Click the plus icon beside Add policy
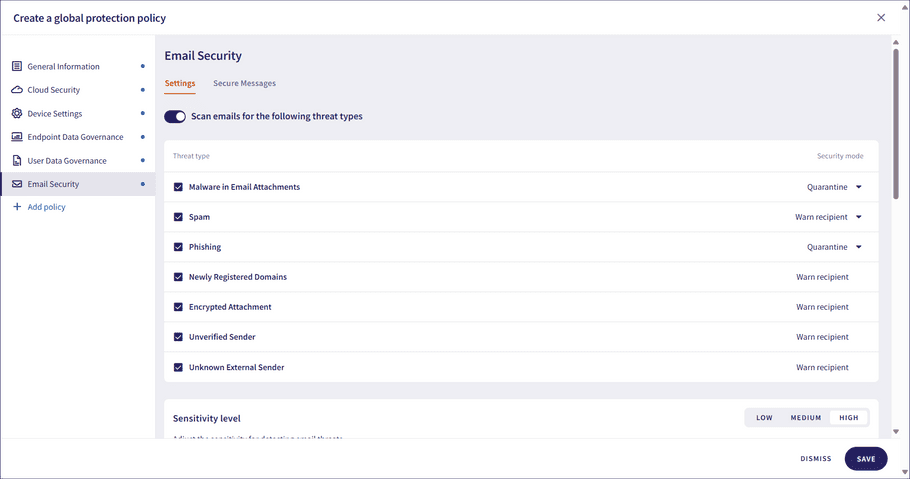 click(17, 207)
